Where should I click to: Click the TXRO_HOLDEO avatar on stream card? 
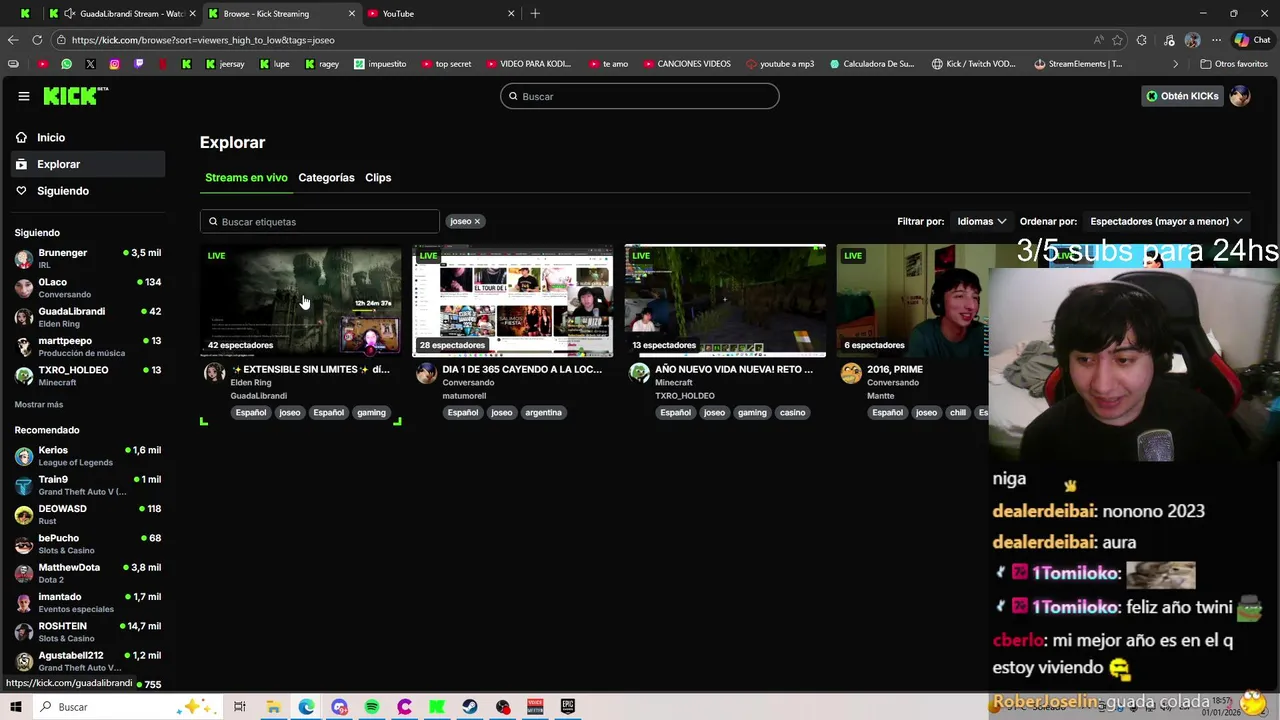click(638, 373)
